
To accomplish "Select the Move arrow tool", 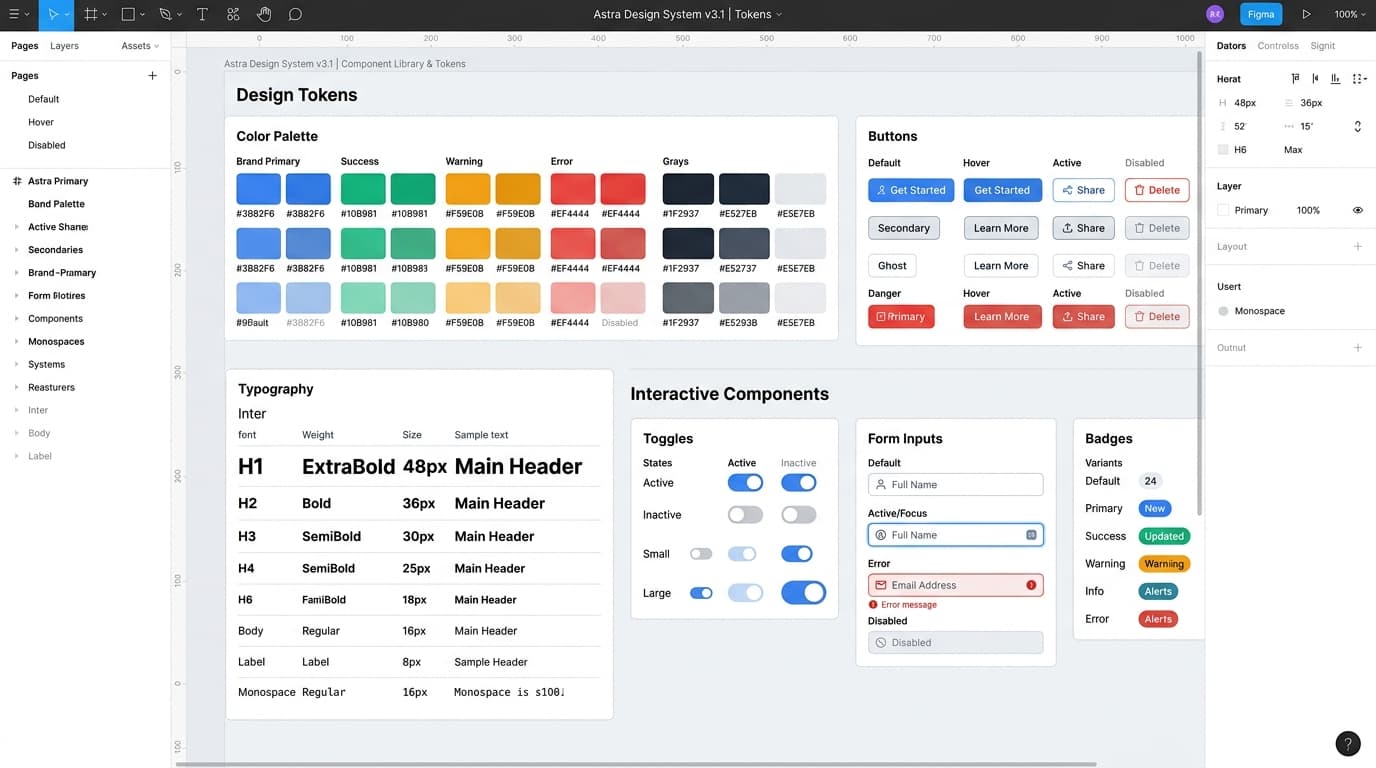I will [54, 14].
